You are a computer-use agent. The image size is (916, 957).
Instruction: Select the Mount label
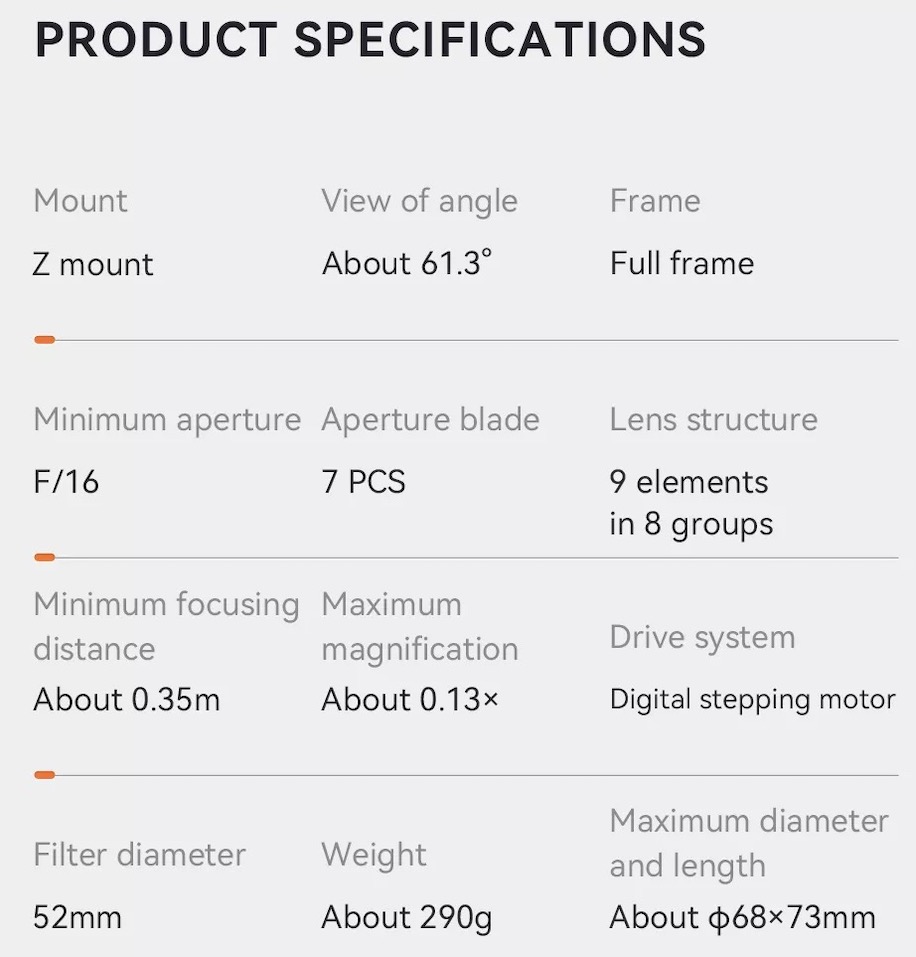pos(80,201)
